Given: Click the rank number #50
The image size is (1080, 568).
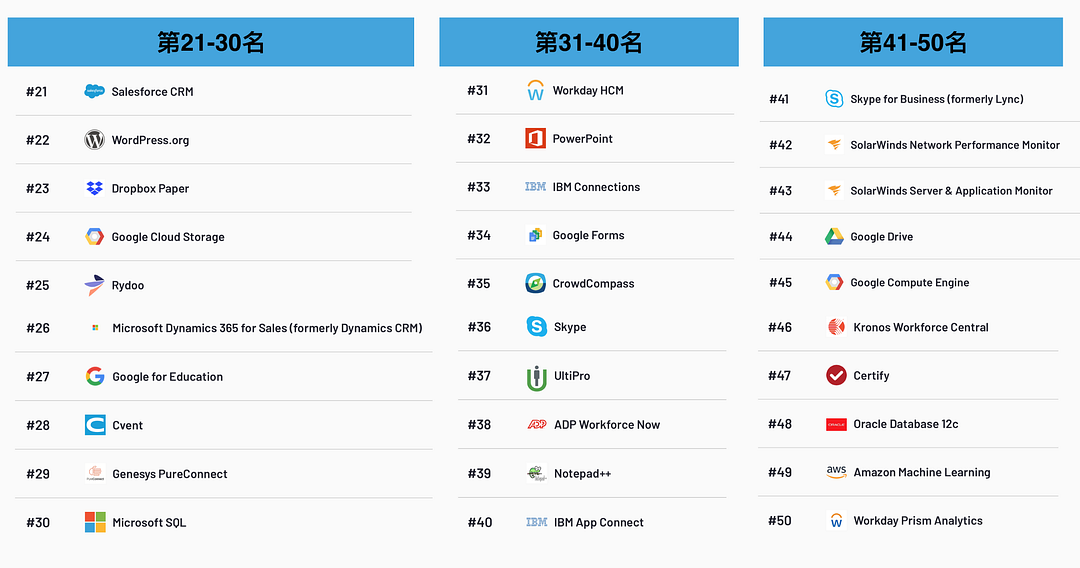Looking at the screenshot, I should [780, 520].
